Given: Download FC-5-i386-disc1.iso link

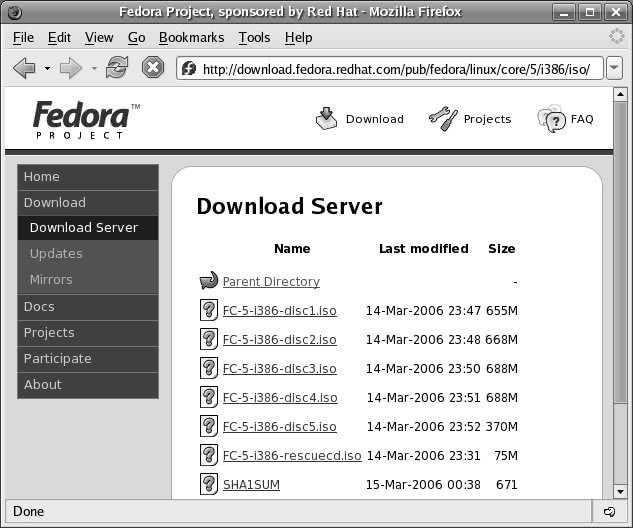Looking at the screenshot, I should (x=280, y=310).
